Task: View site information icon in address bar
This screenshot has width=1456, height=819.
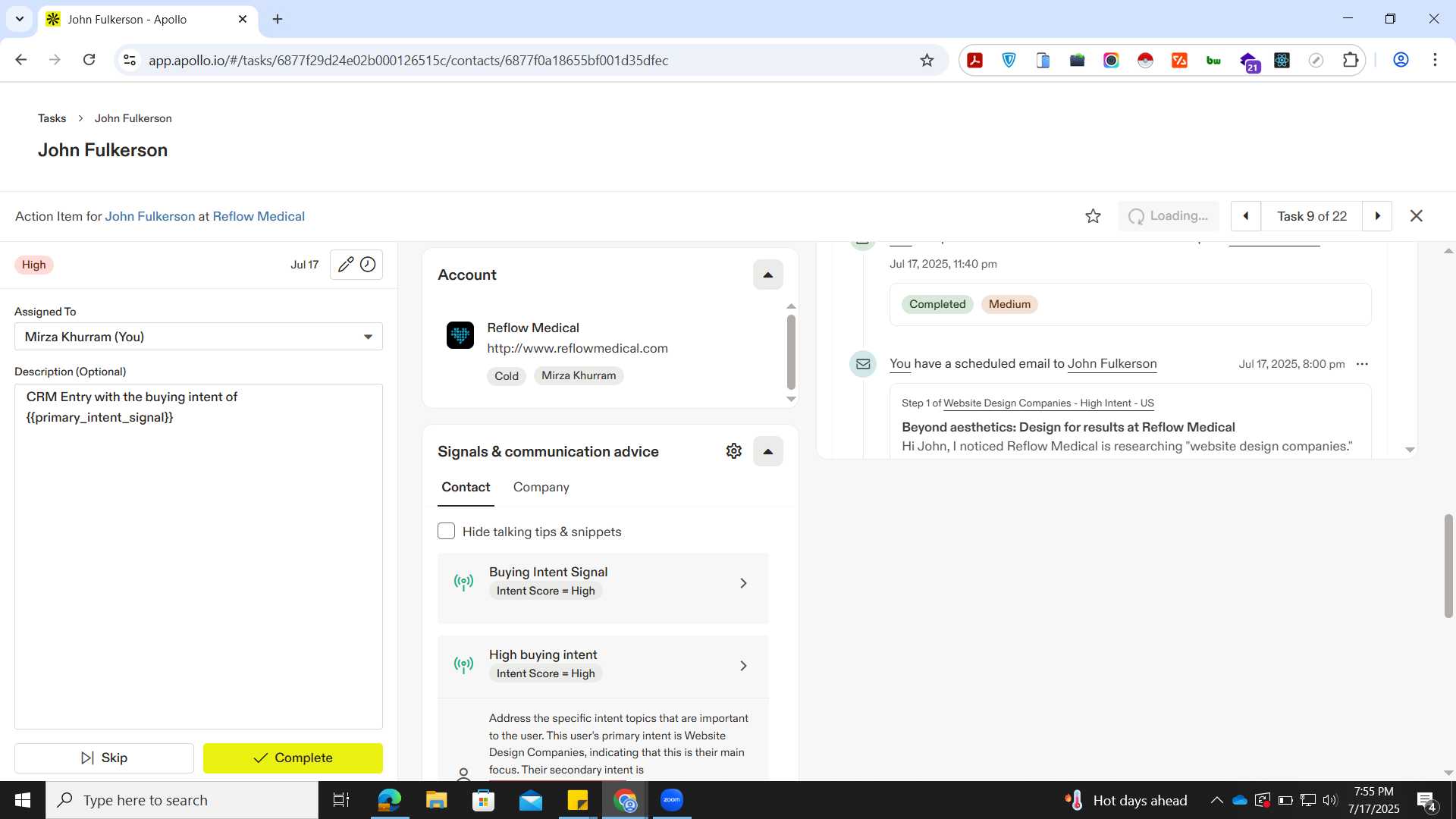Action: tap(130, 60)
